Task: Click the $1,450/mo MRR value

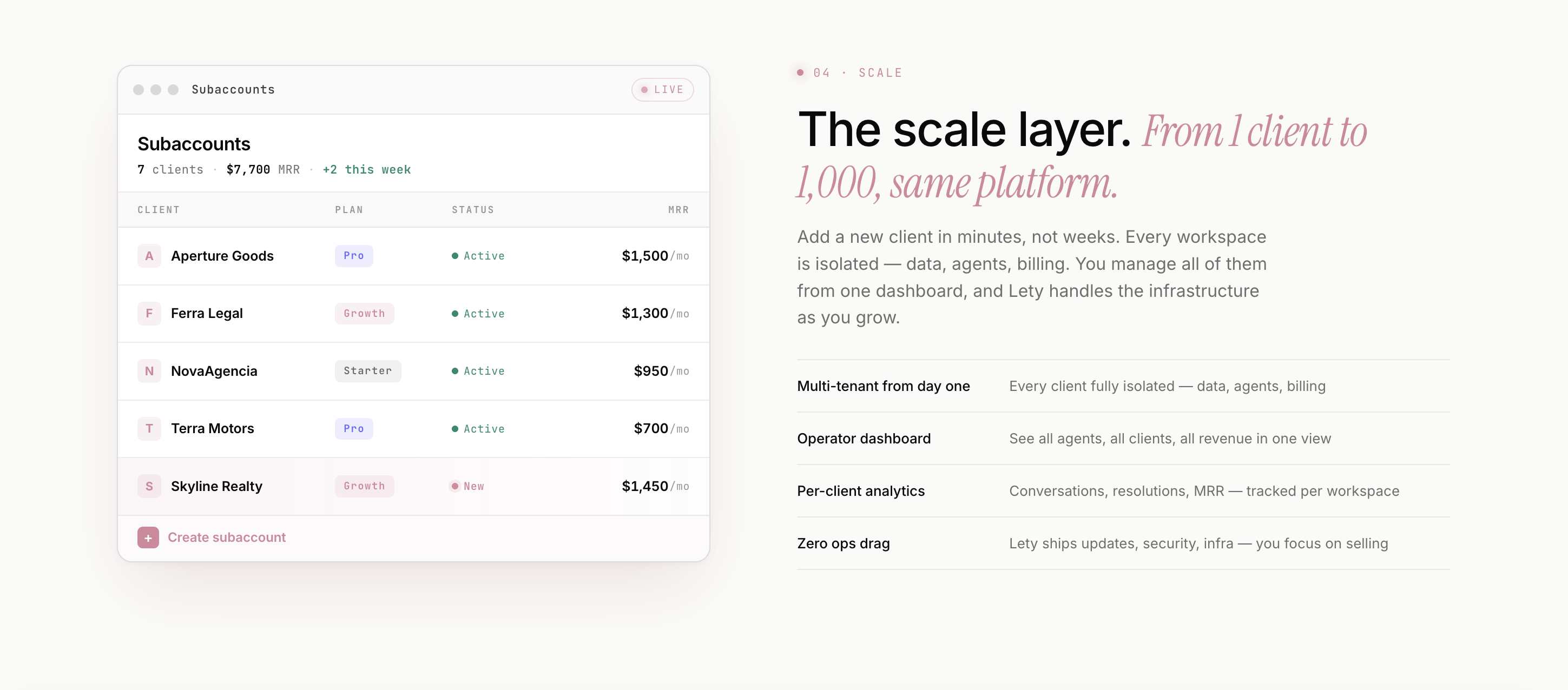Action: 655,486
